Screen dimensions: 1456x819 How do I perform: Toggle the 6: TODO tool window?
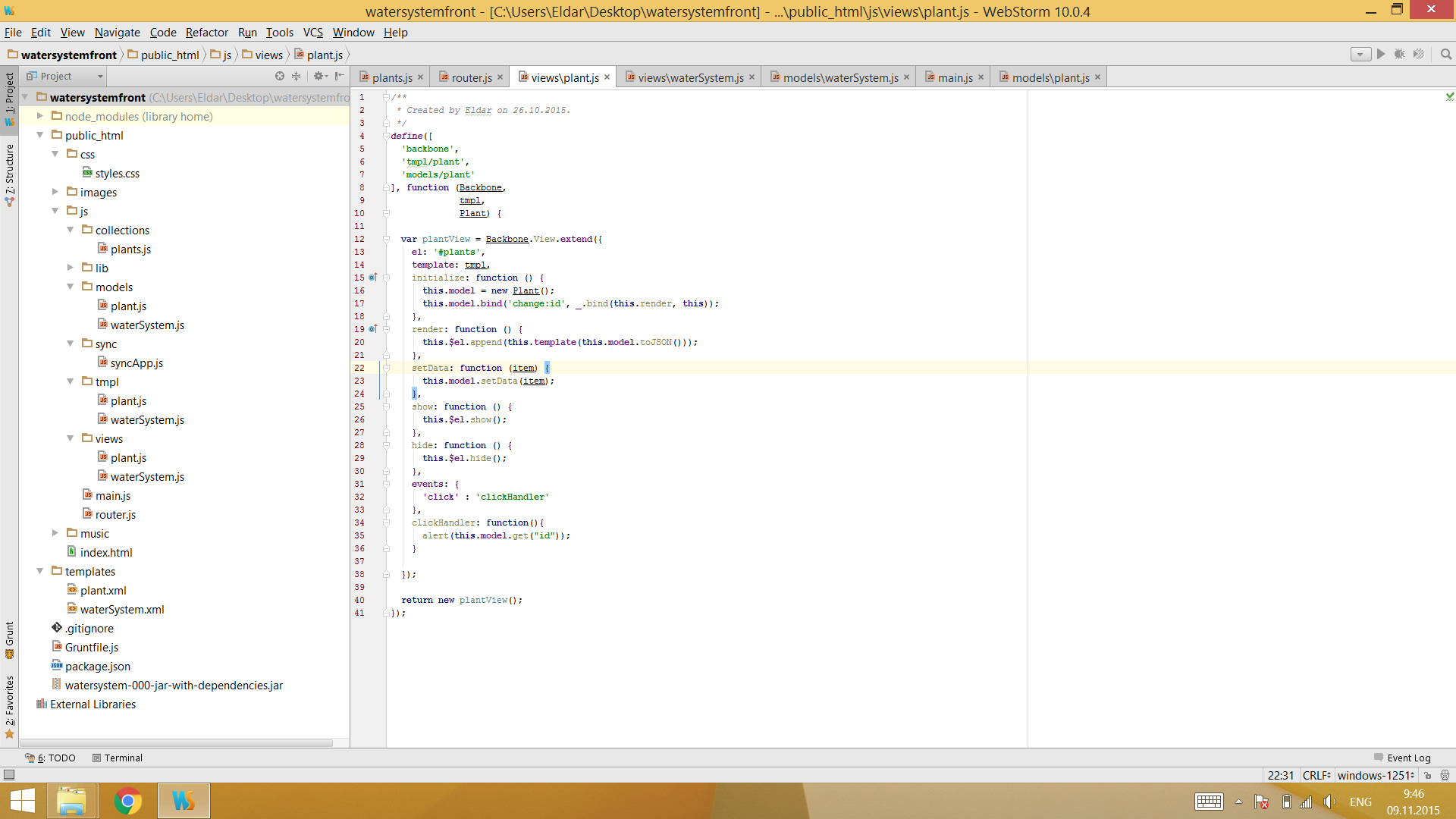pyautogui.click(x=50, y=758)
